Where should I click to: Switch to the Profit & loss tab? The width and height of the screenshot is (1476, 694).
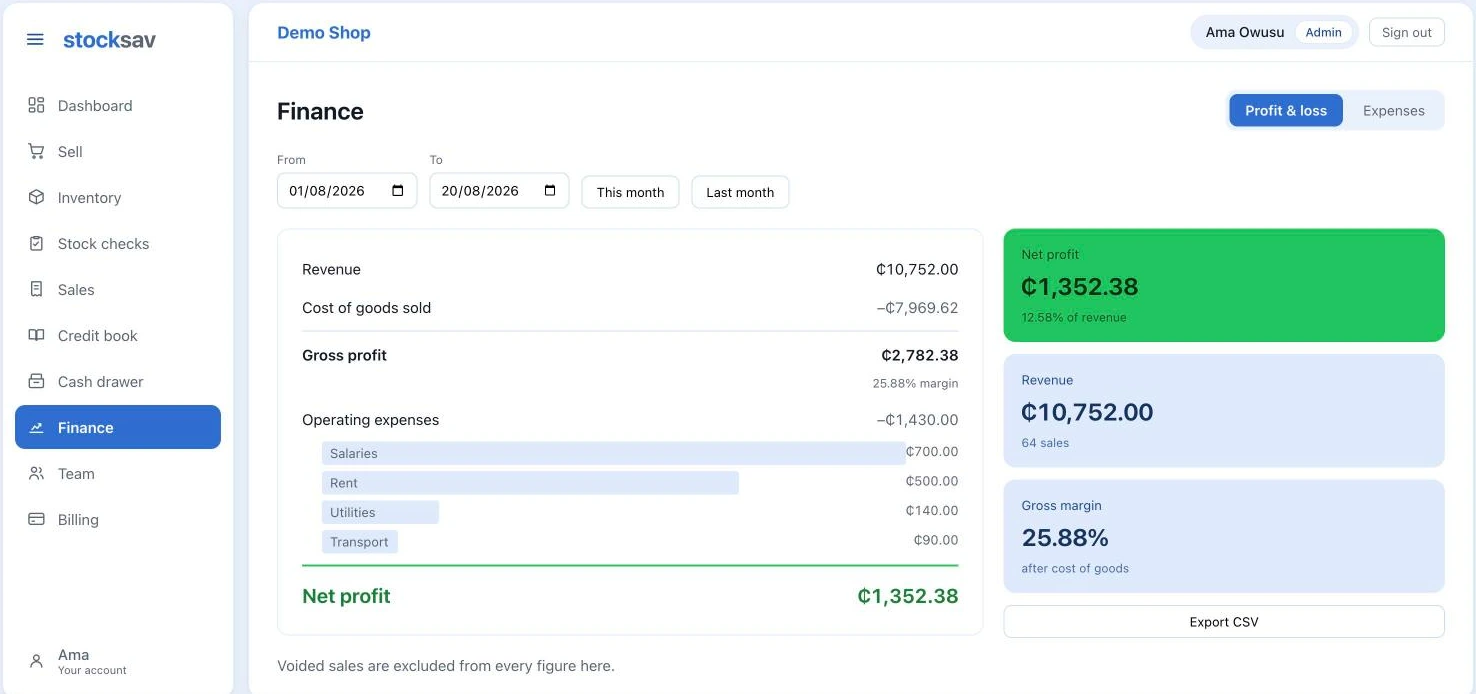point(1286,110)
